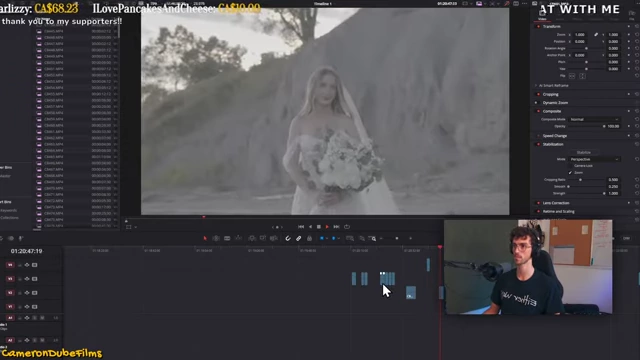Toggle Zoom X/Y link icon
This screenshot has width=640, height=360.
(x=596, y=35)
